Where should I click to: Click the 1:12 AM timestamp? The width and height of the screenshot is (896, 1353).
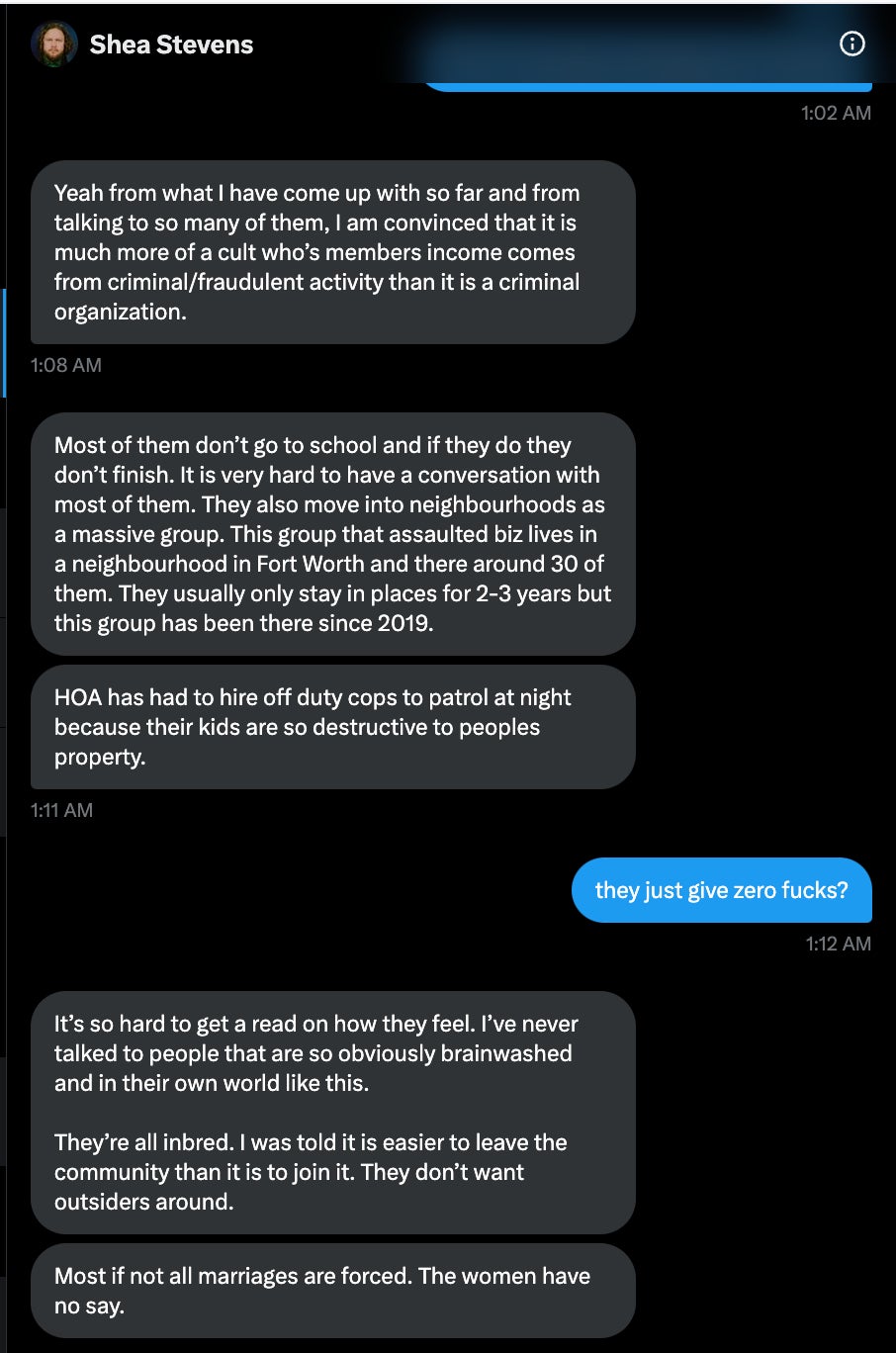pyautogui.click(x=838, y=944)
